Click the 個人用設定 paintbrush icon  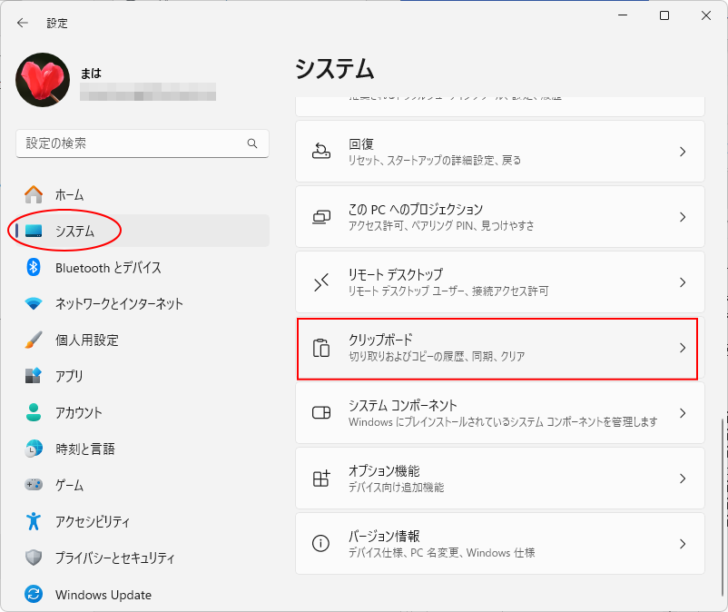pos(33,340)
